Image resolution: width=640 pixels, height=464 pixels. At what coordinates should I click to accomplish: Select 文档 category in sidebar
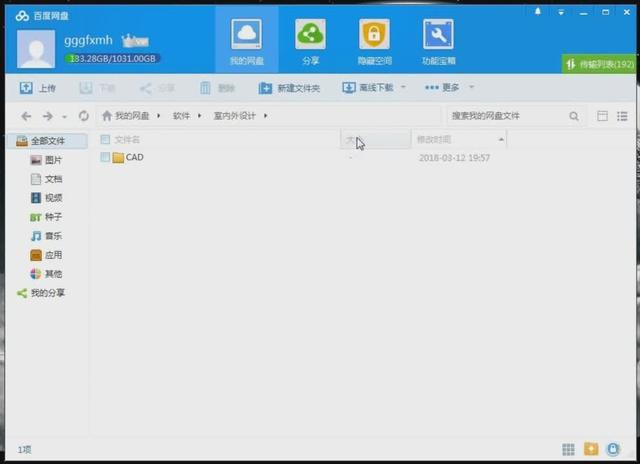click(46, 179)
